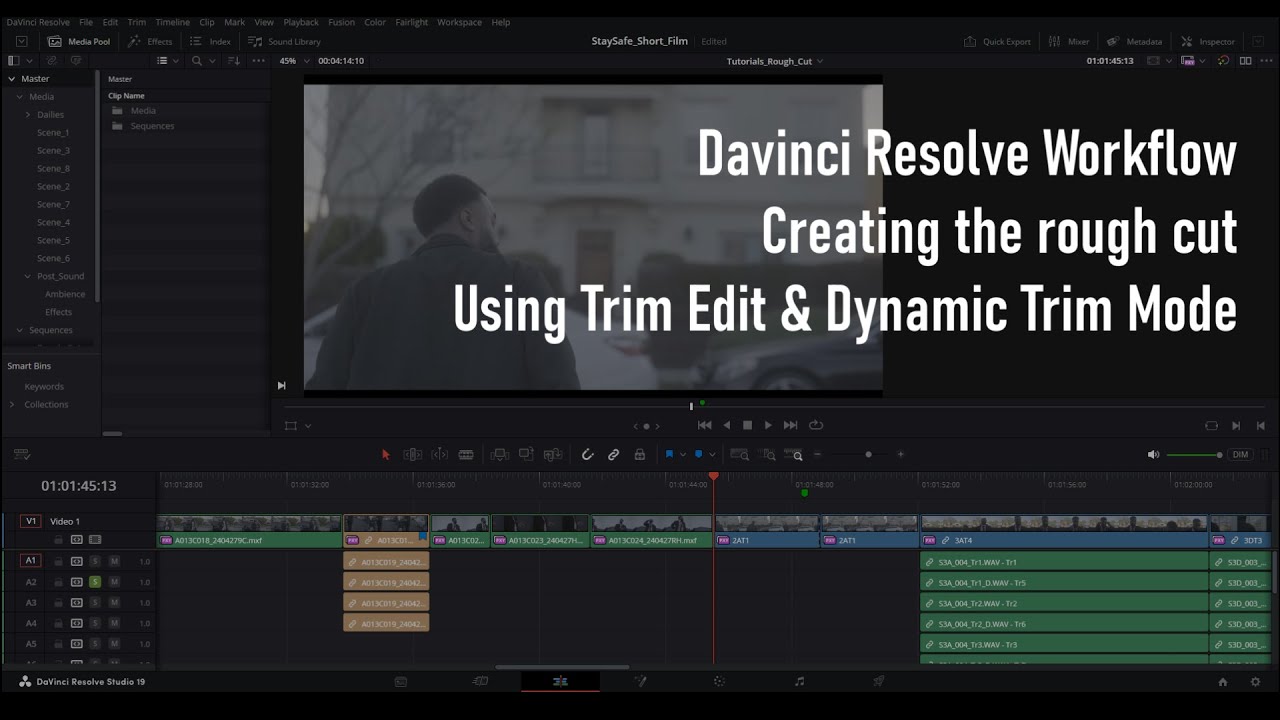
Task: Click the timeline zoom-out minus button
Action: (x=818, y=454)
